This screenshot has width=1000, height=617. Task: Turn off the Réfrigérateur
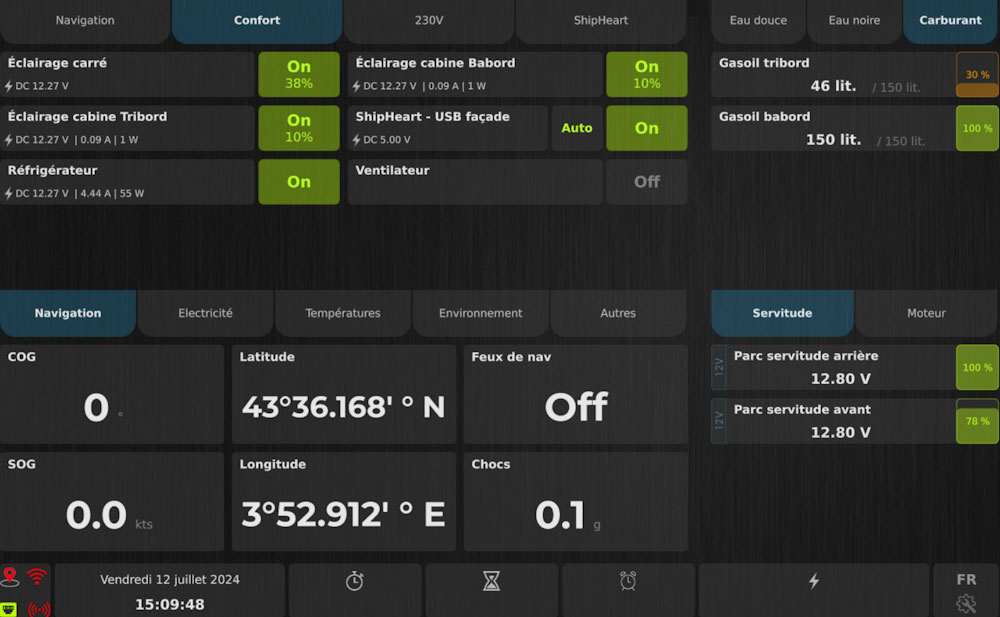[x=299, y=182]
